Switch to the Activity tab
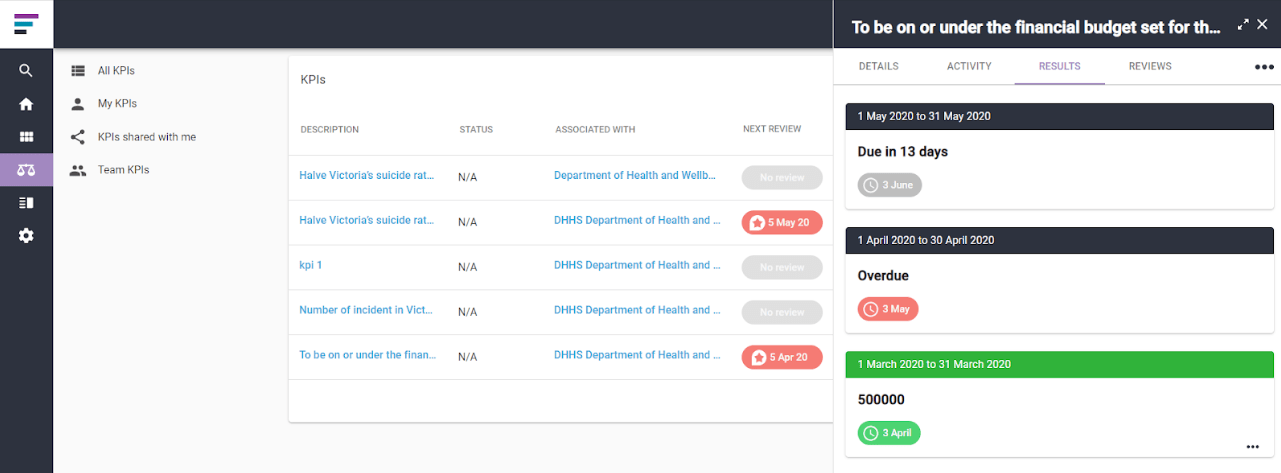 click(x=969, y=67)
